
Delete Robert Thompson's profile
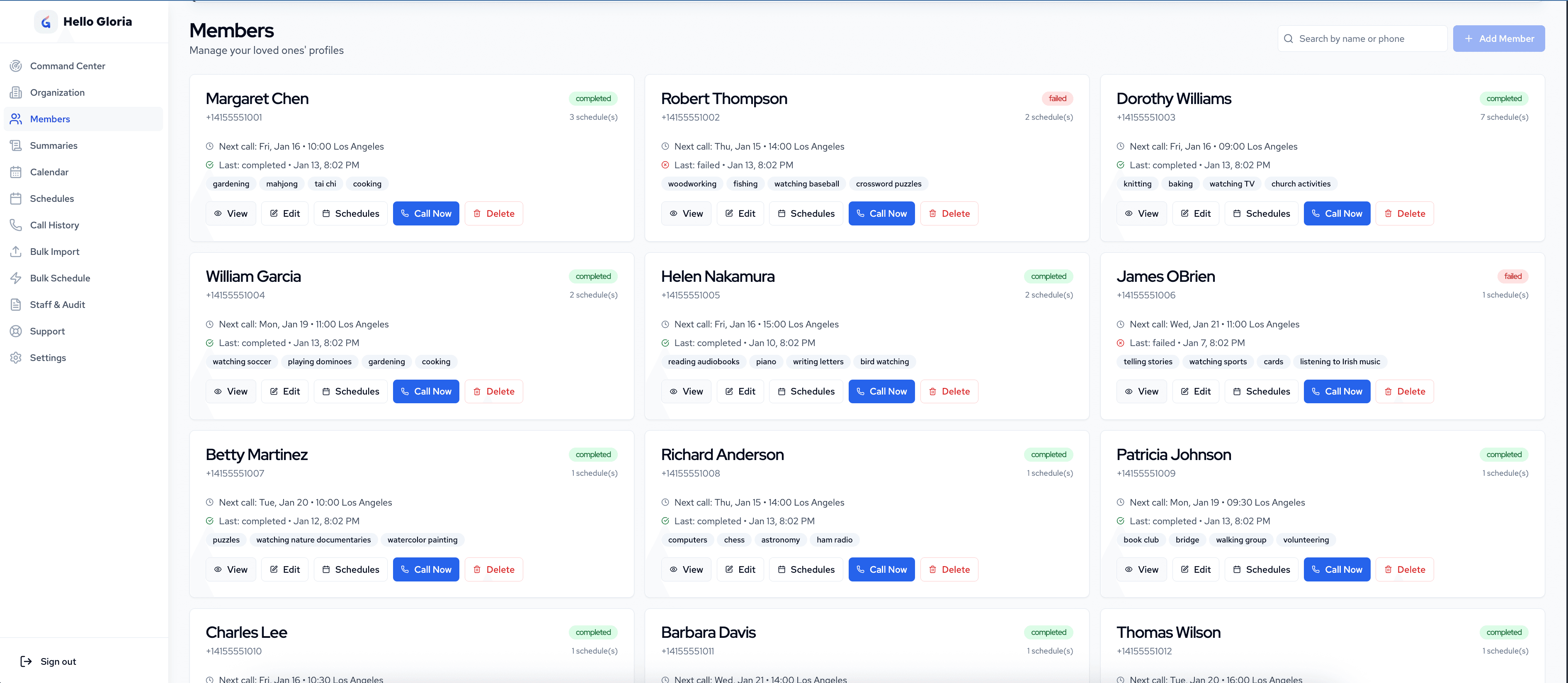click(x=949, y=213)
